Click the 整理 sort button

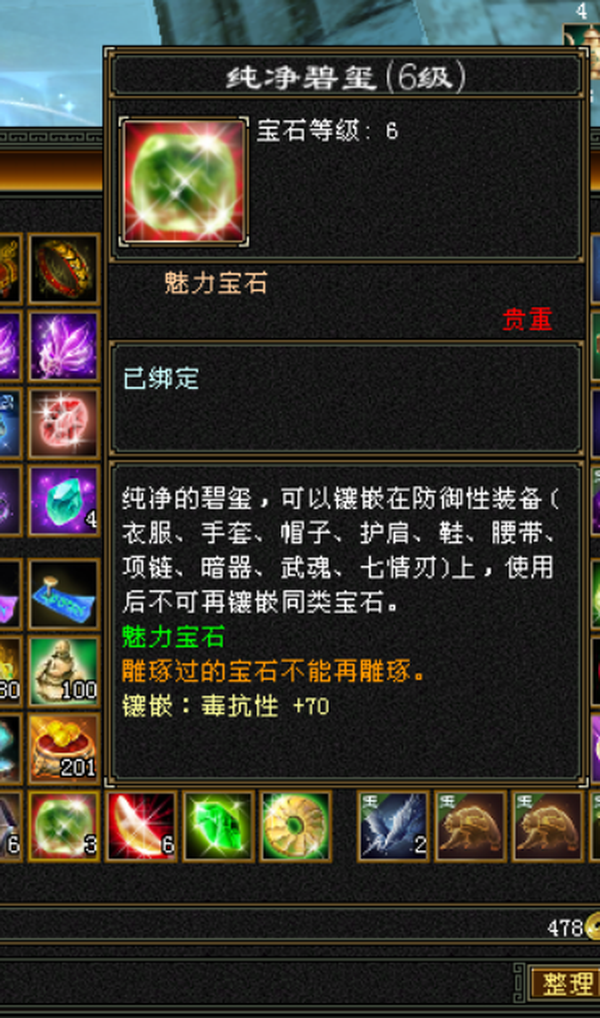click(x=566, y=984)
